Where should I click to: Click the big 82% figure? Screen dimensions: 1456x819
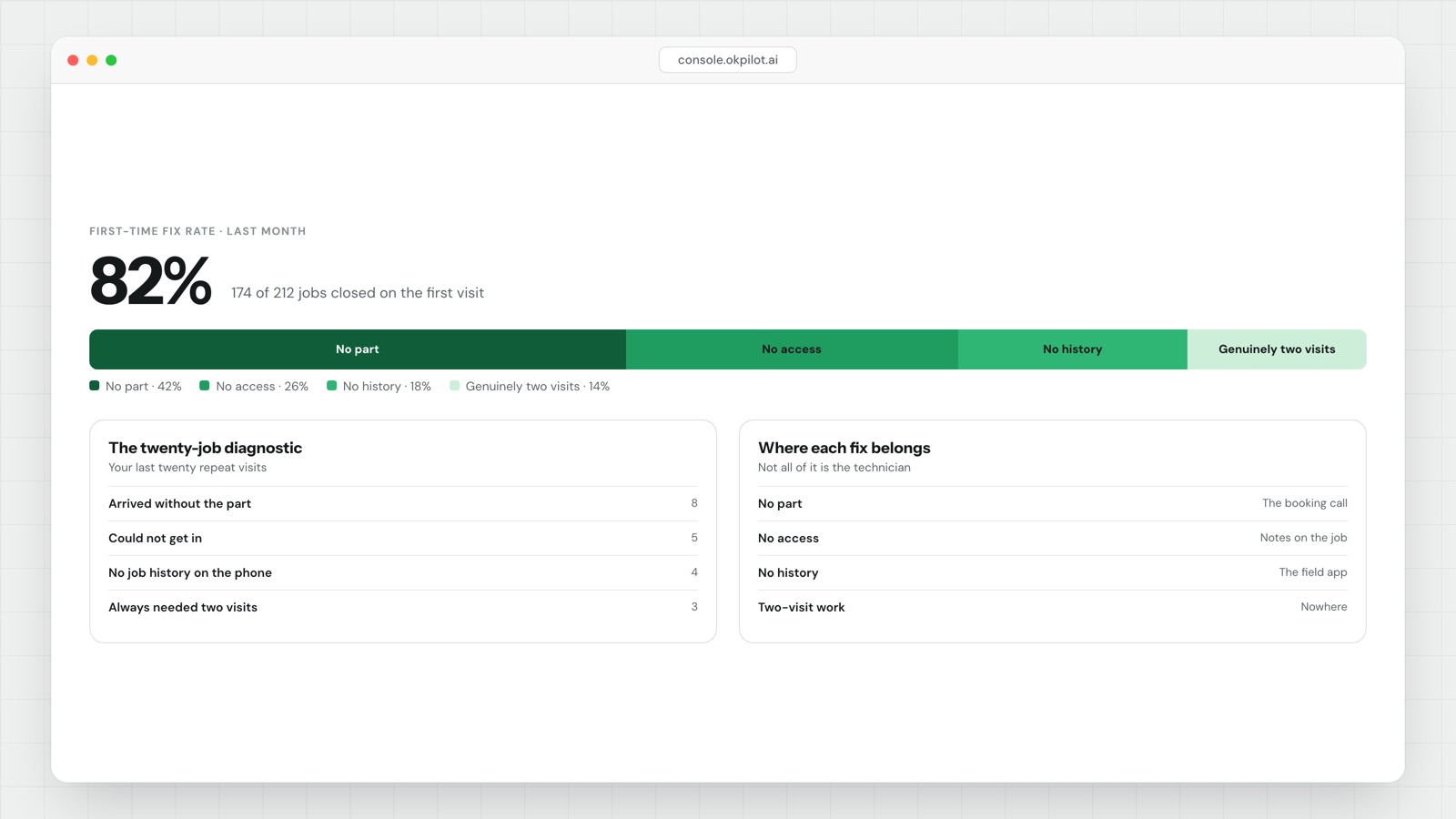(x=151, y=280)
